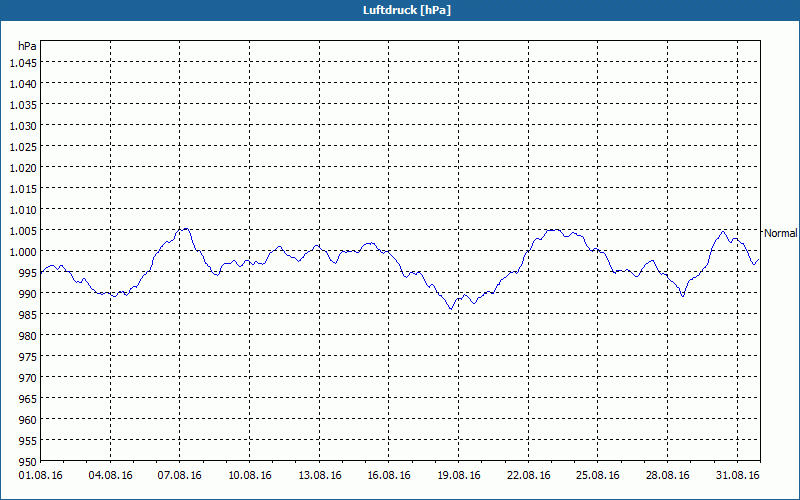Click the 10.08.16 date label
The height and width of the screenshot is (500, 800).
(x=249, y=476)
